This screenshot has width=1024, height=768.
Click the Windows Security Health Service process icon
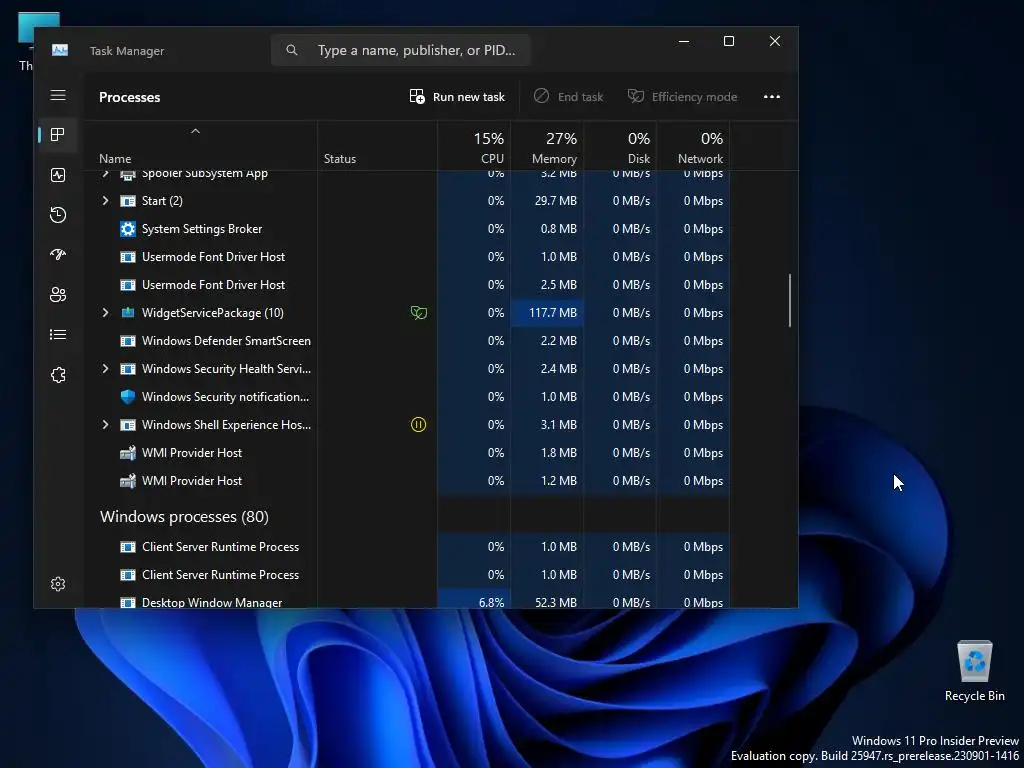pyautogui.click(x=128, y=369)
